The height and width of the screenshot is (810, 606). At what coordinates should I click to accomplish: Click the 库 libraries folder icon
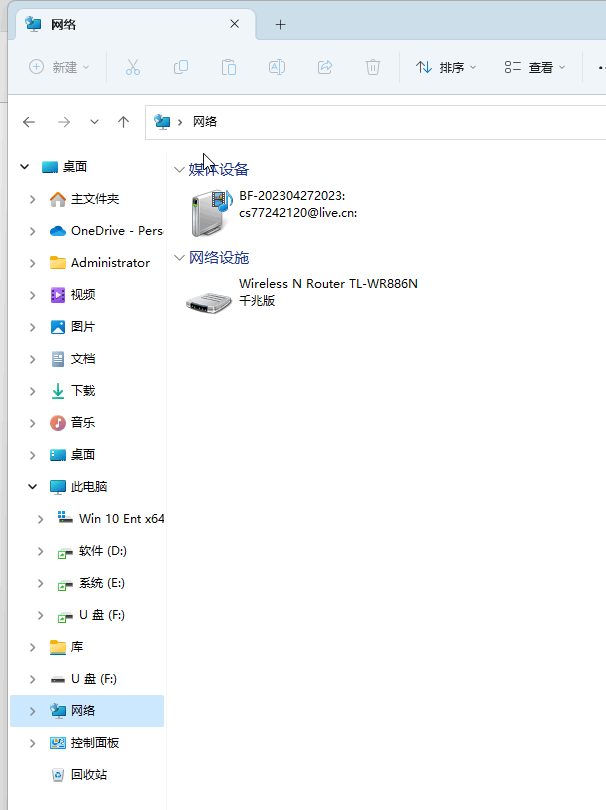(58, 647)
